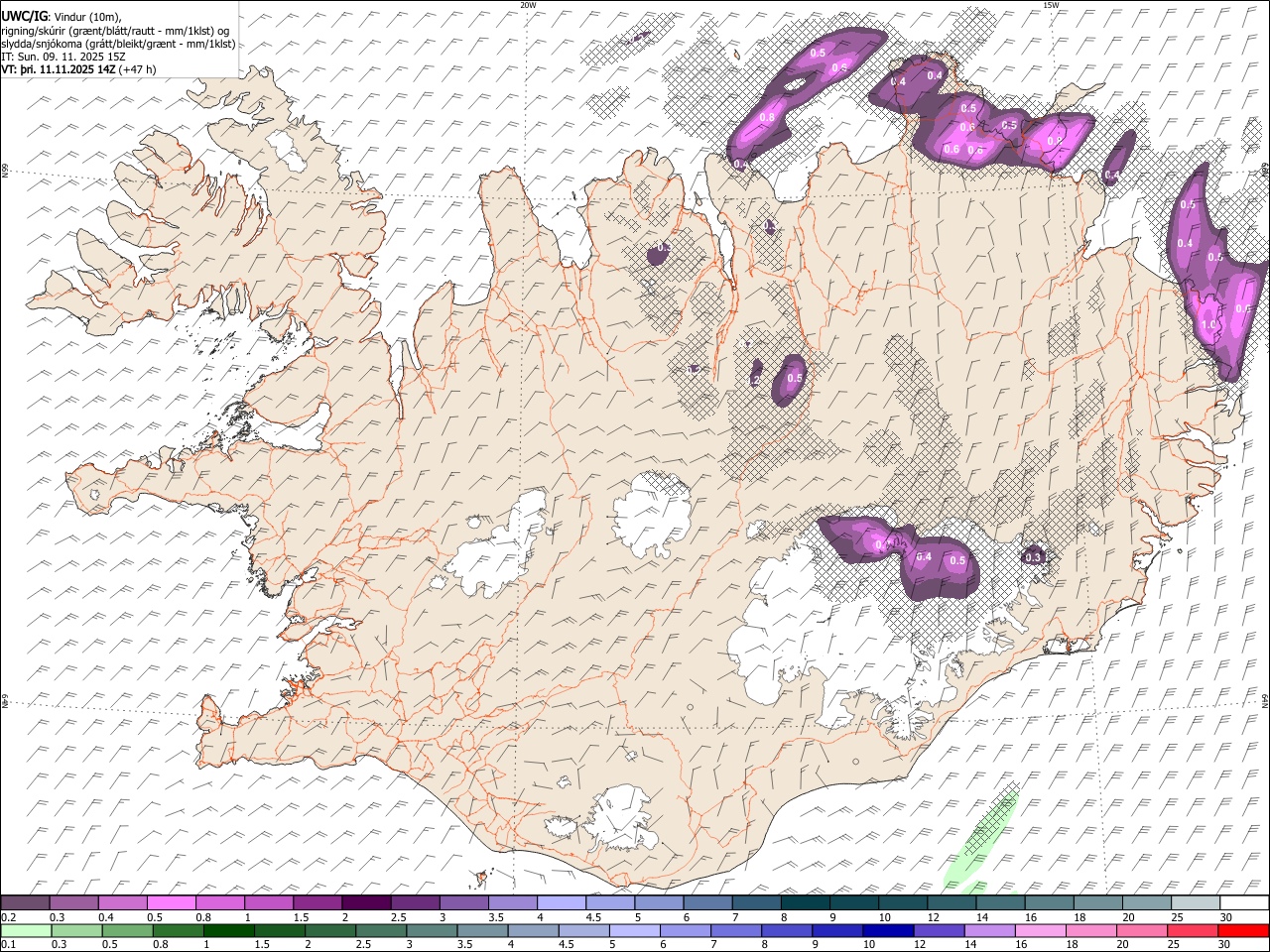Pick the darkest green swatch between 1 and 1.5
The width and height of the screenshot is (1270, 952).
tap(228, 930)
